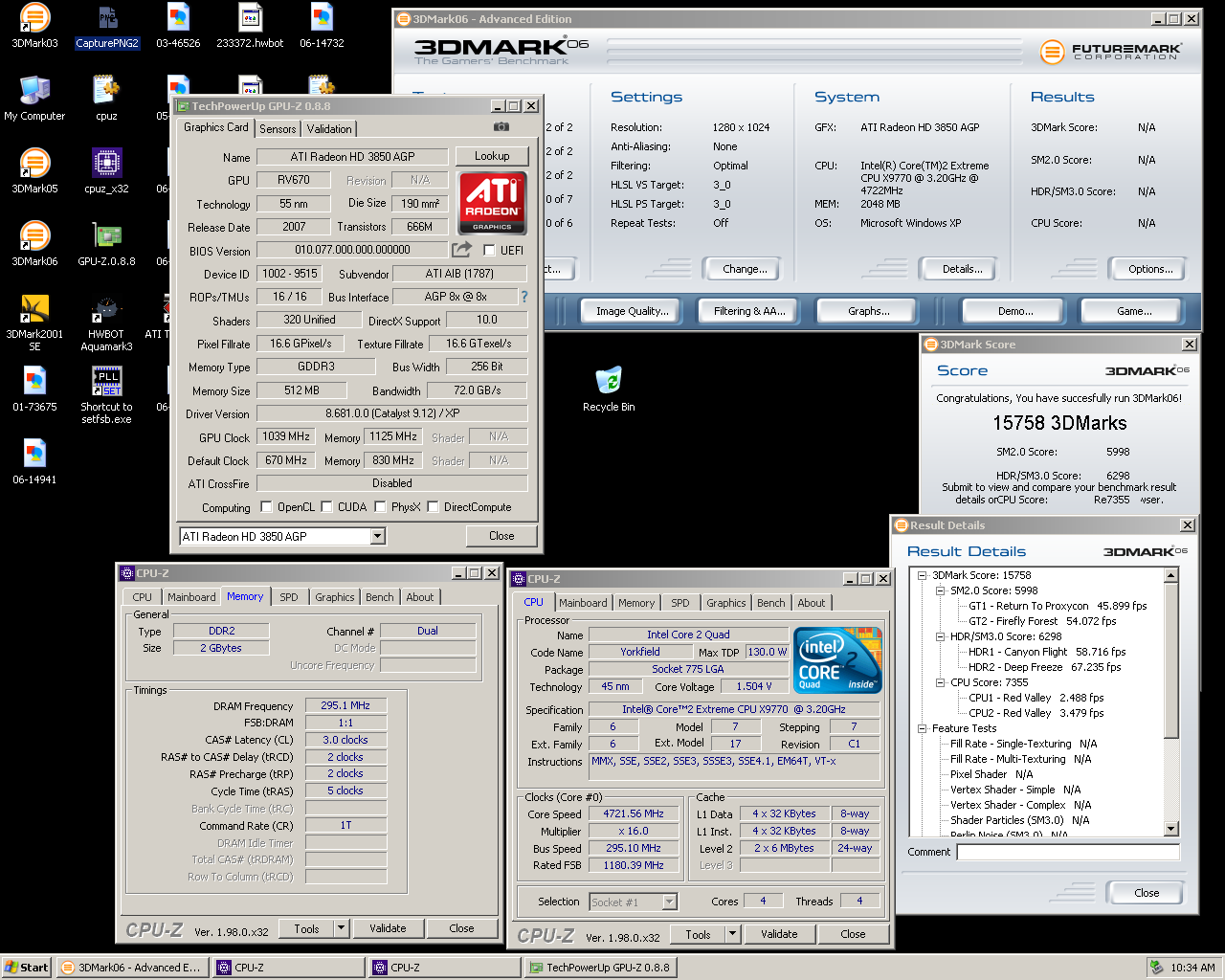Select the HWBOT Aquamark3 icon

click(106, 323)
